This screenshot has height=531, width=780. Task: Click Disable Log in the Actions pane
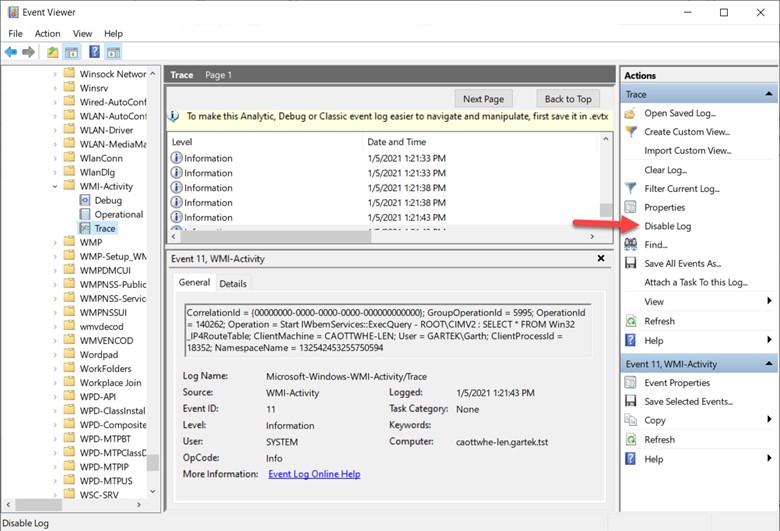point(667,226)
